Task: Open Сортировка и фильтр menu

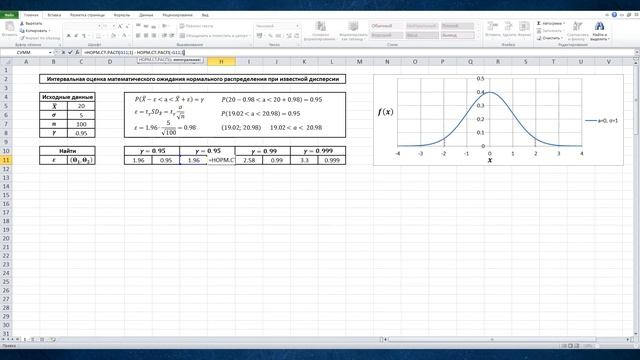Action: click(578, 31)
